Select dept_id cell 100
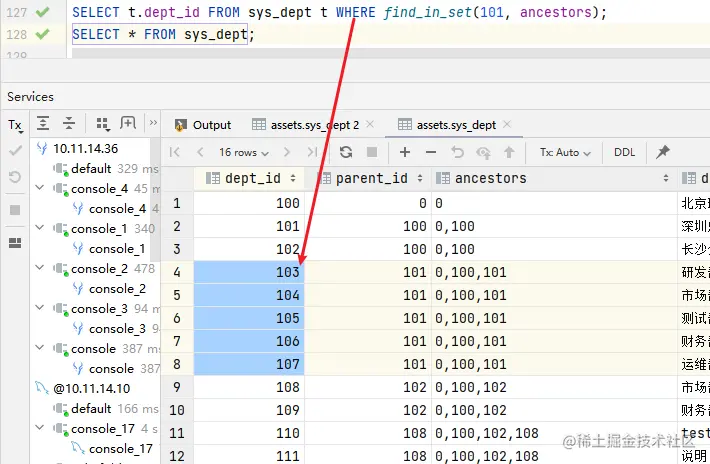Screen dimensions: 710x464 pos(249,203)
